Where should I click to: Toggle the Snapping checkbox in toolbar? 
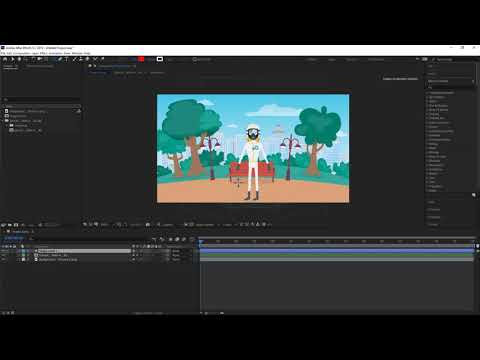(195, 60)
